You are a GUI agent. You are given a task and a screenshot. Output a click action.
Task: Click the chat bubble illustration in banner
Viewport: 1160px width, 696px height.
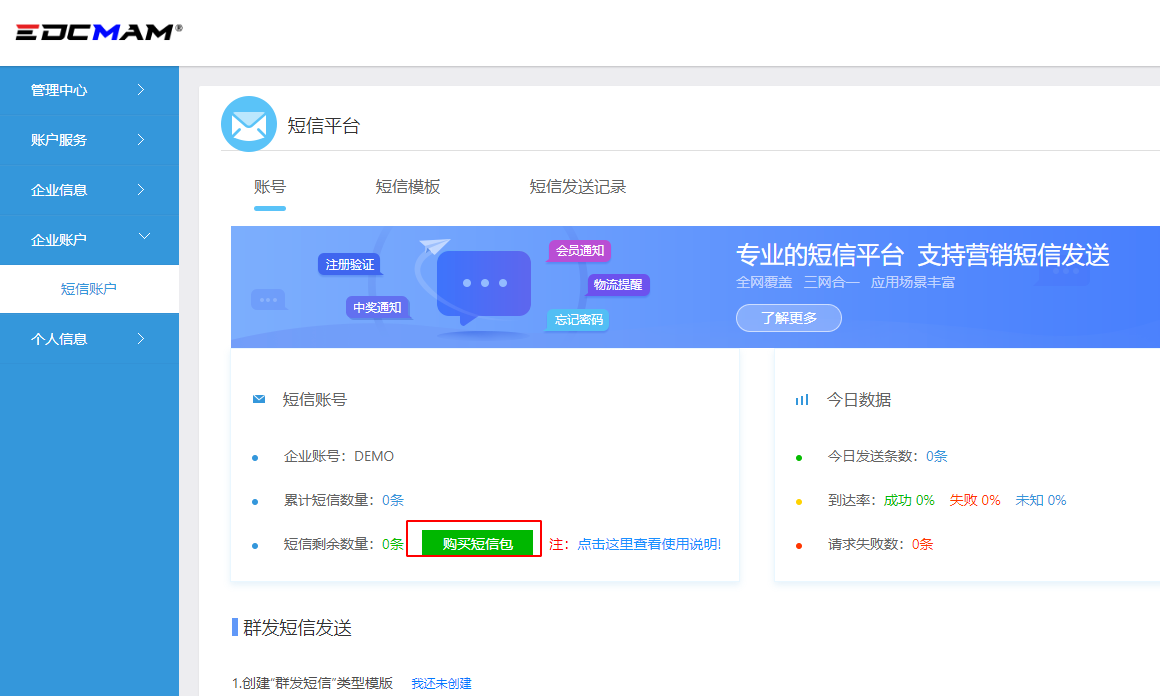[484, 285]
